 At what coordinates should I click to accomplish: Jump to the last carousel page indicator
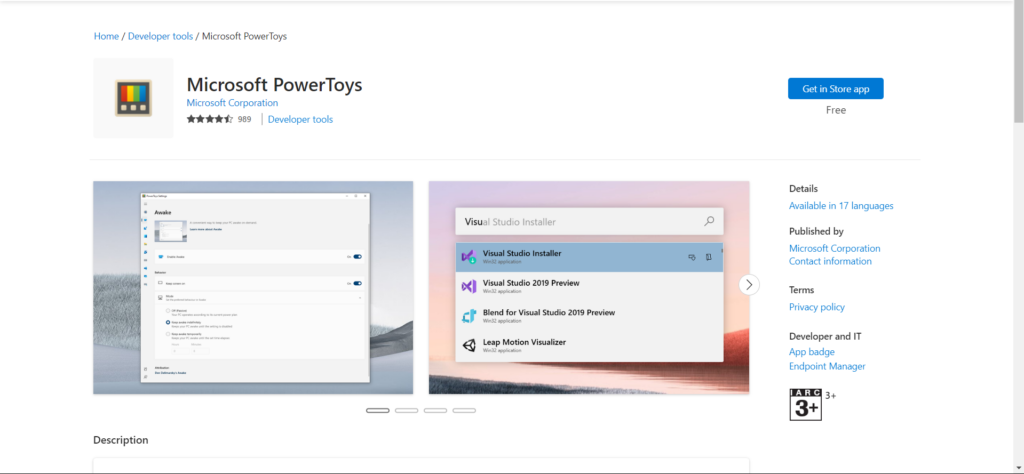[464, 410]
